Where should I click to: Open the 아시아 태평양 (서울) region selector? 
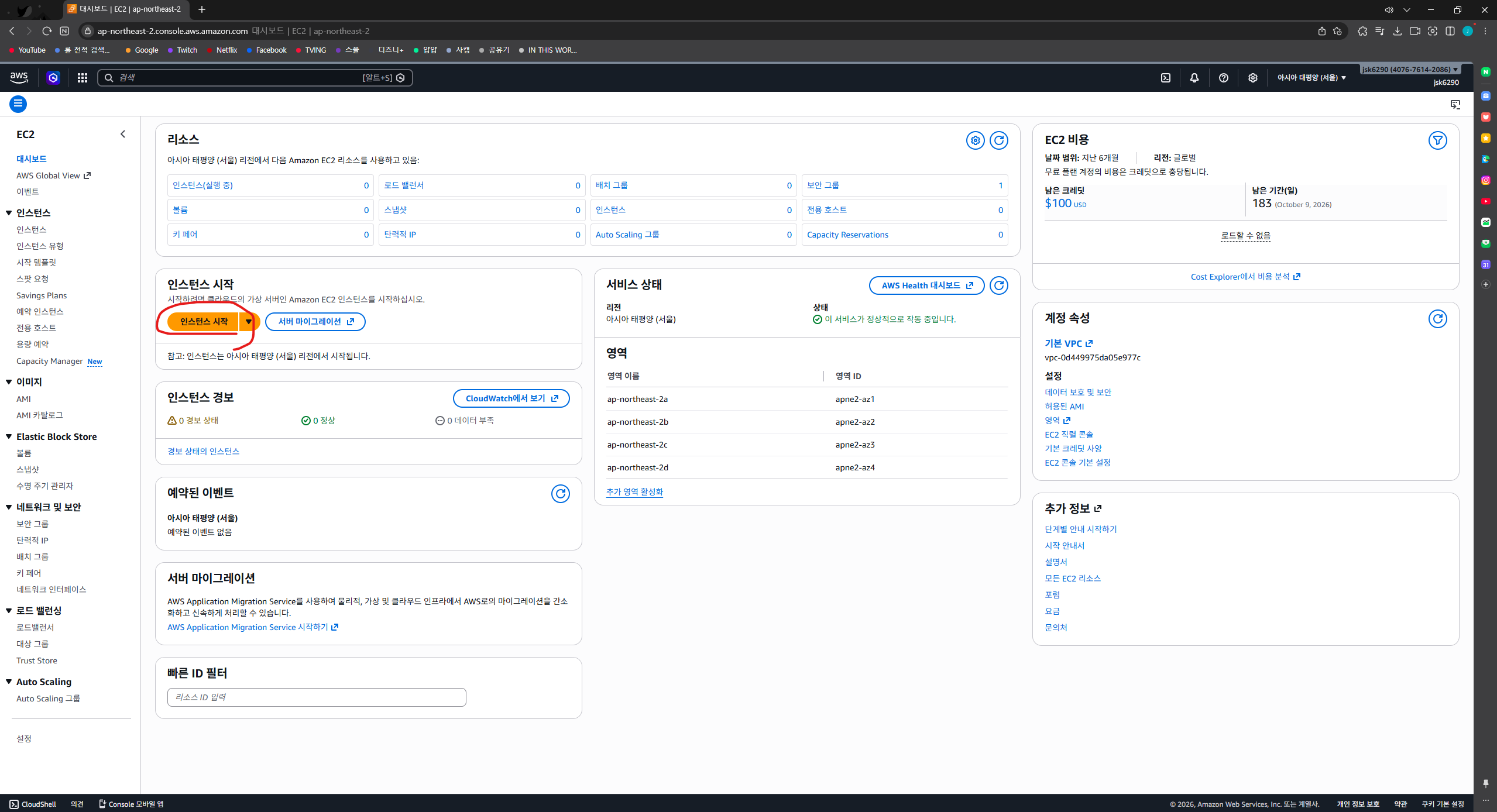(x=1311, y=78)
